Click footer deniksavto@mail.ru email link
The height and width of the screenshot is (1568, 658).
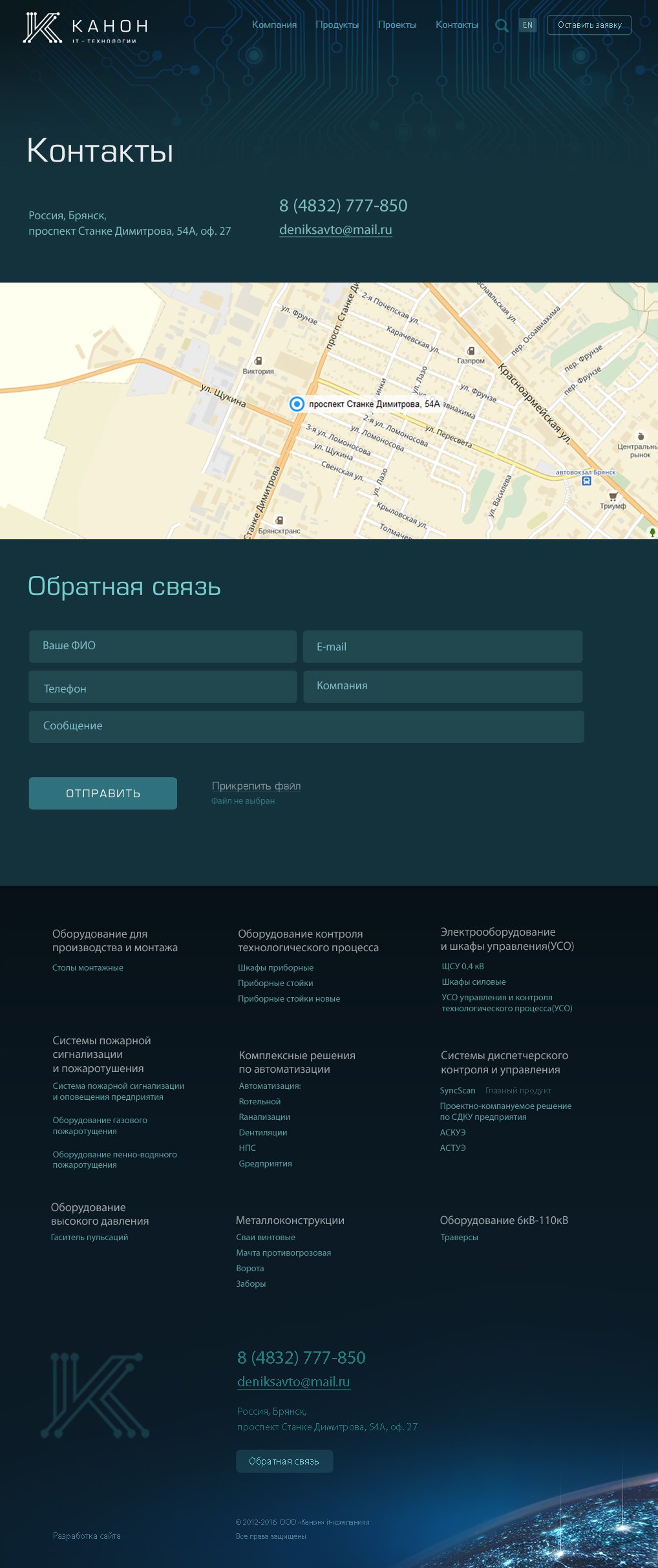293,1382
